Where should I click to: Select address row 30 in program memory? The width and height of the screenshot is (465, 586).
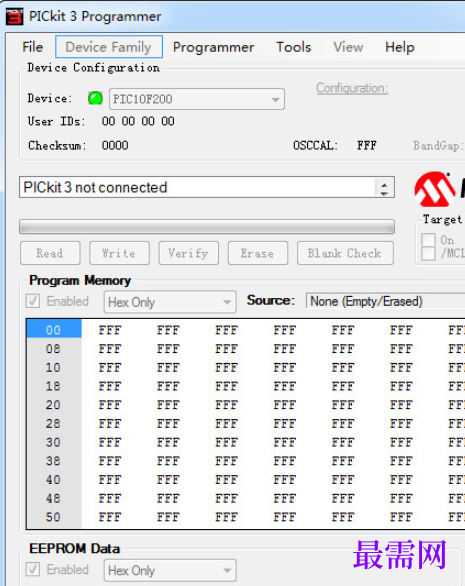tap(54, 442)
